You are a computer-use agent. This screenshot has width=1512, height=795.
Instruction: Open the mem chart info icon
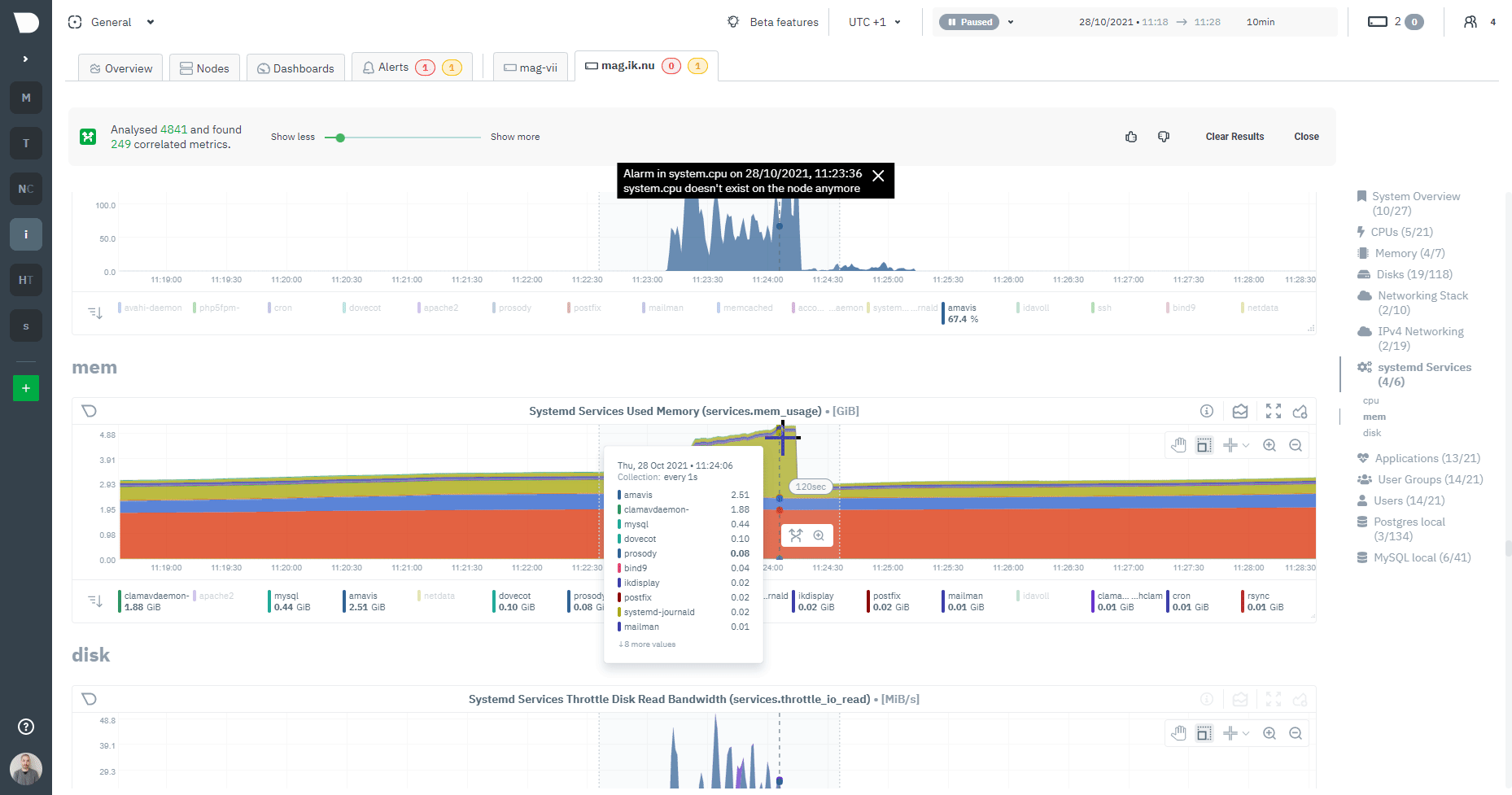point(1207,411)
